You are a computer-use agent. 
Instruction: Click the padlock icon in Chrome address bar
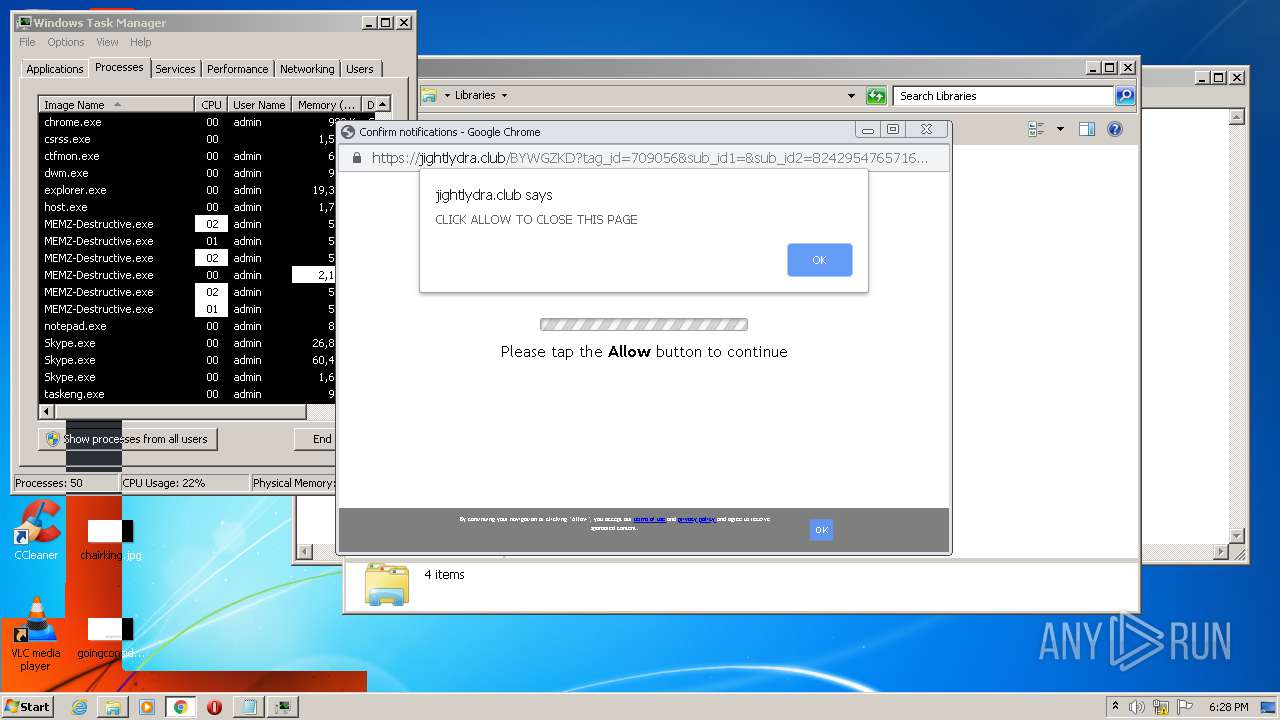[x=356, y=158]
